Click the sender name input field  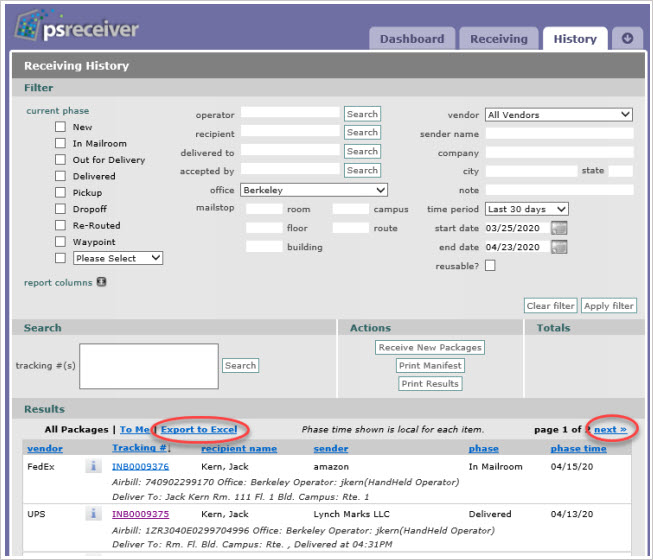(559, 133)
